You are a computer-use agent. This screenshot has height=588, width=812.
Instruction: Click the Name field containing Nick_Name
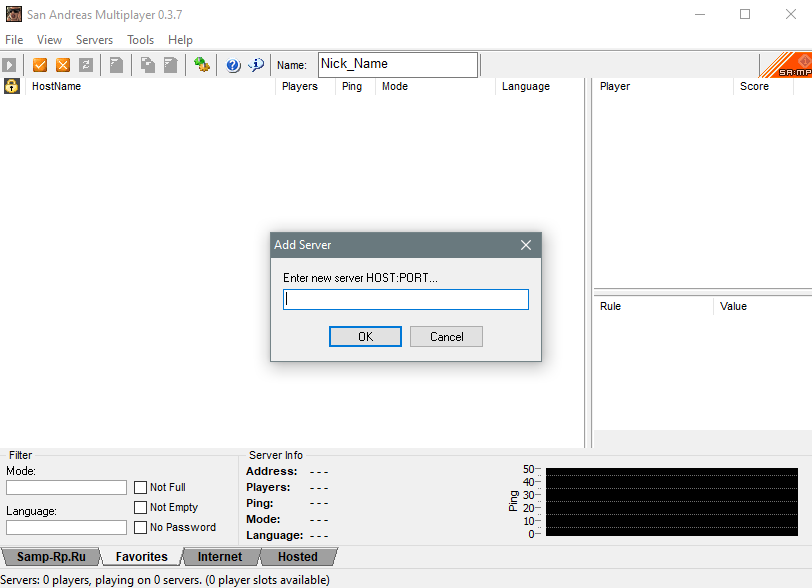[398, 65]
